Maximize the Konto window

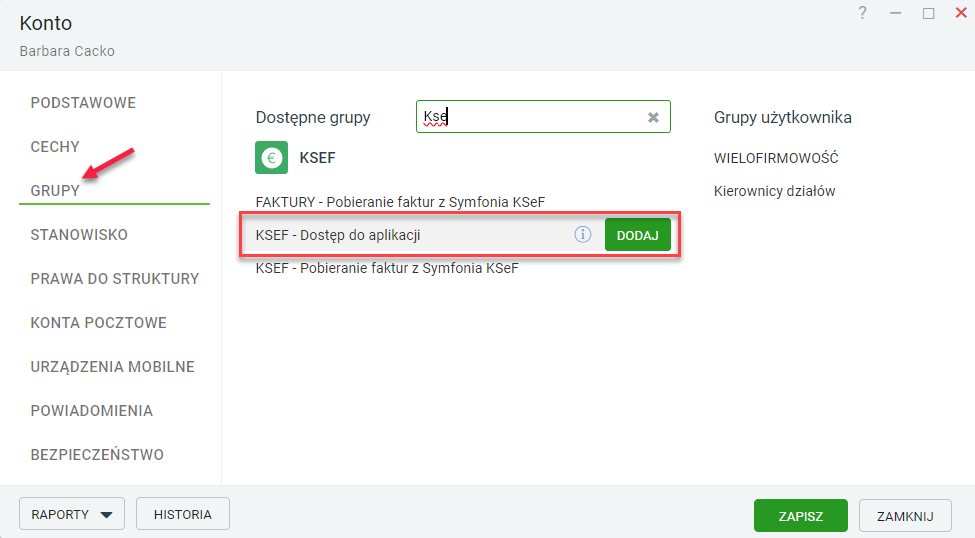tap(928, 13)
